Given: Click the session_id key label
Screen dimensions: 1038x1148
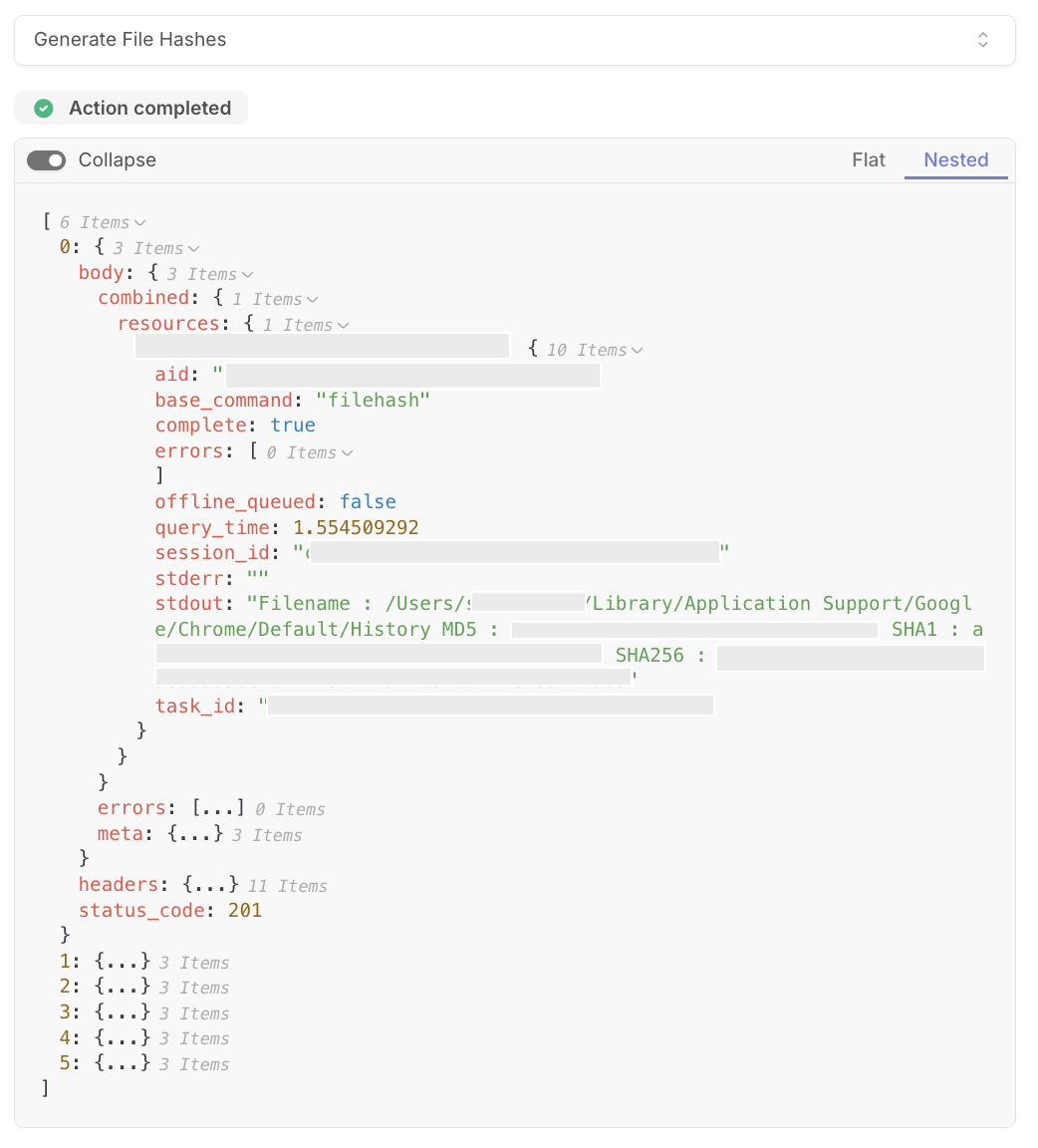Looking at the screenshot, I should coord(211,553).
